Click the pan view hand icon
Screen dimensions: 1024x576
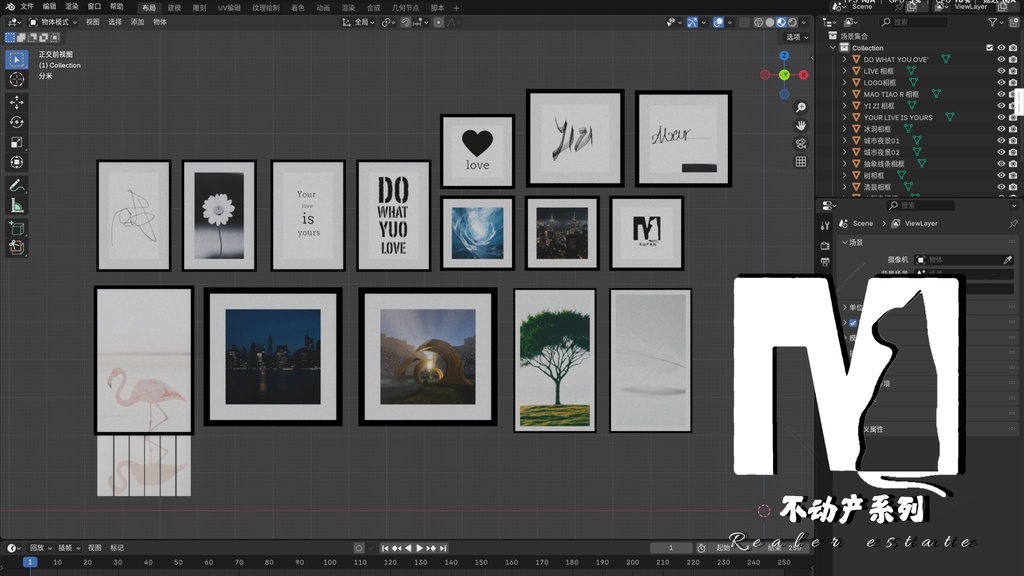pos(801,125)
